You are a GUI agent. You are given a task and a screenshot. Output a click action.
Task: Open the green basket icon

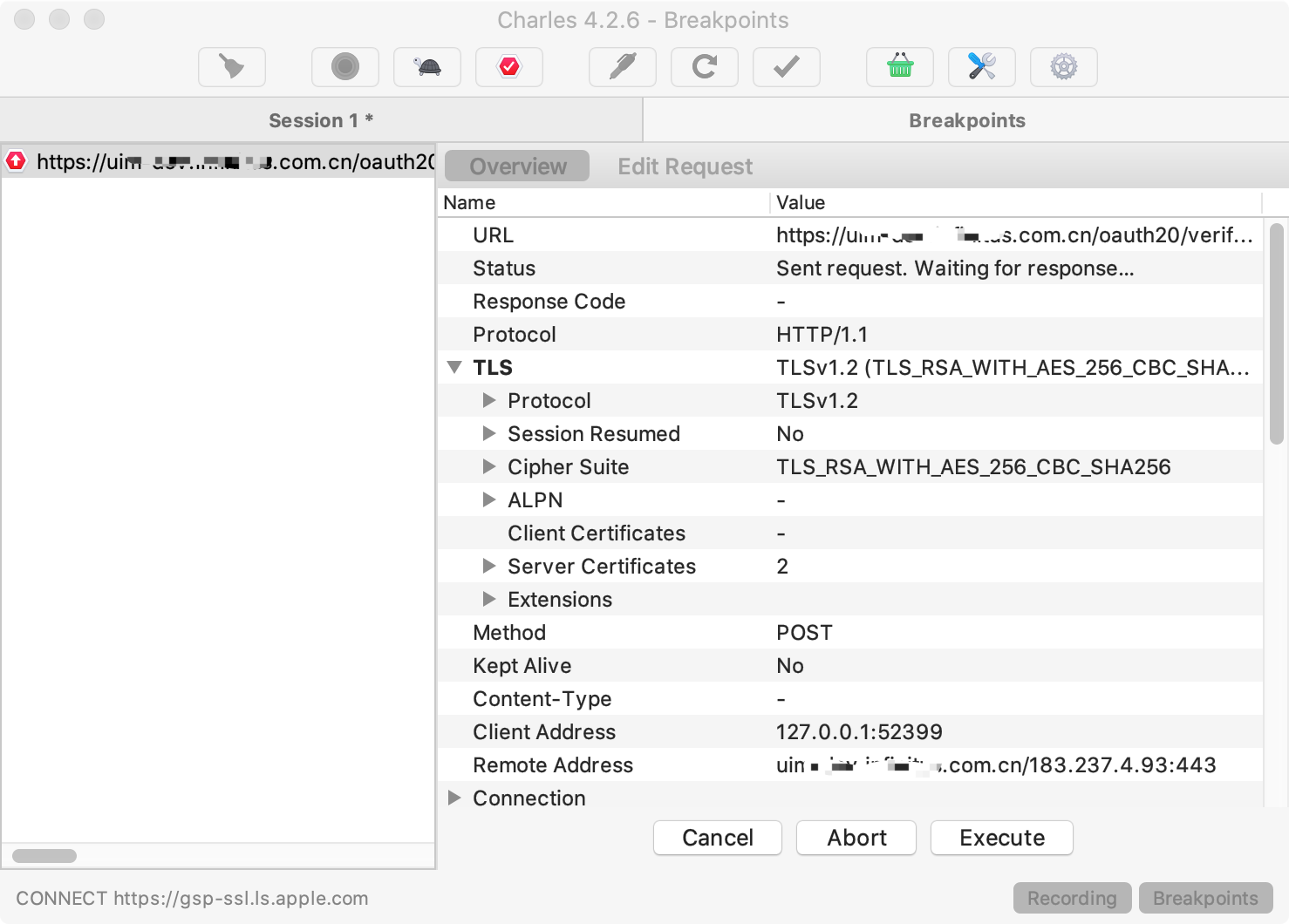pyautogui.click(x=900, y=67)
